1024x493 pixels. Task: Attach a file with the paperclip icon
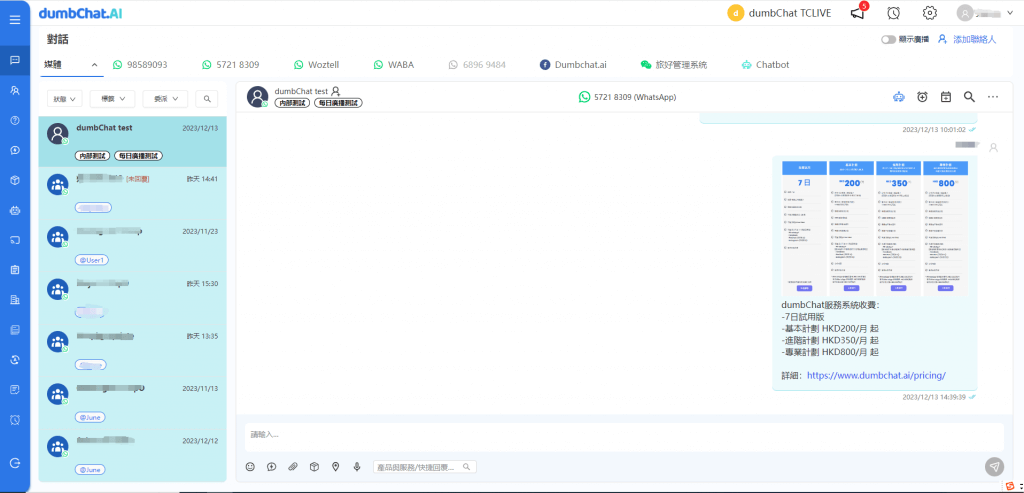(293, 467)
